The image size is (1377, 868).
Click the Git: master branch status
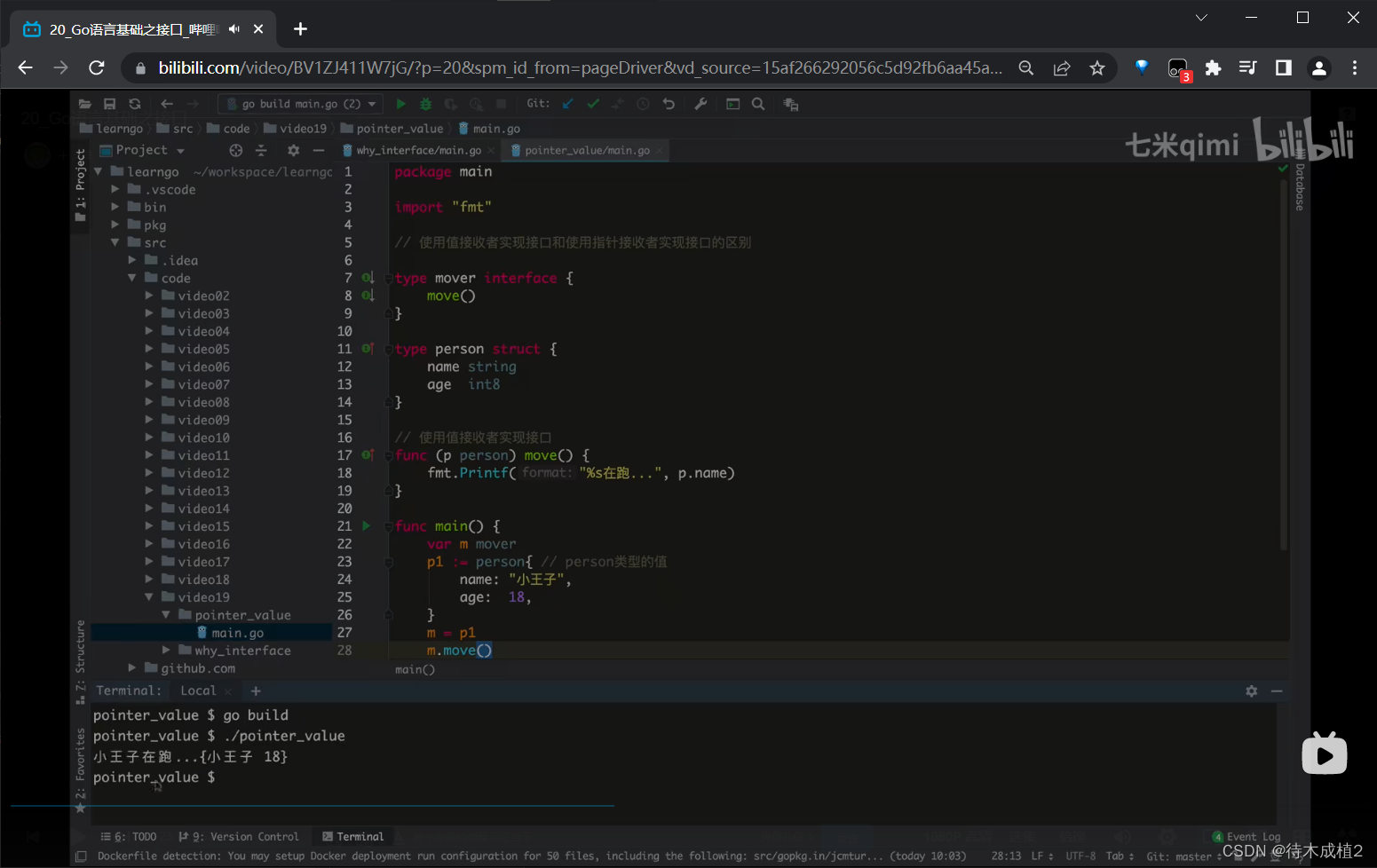[1181, 856]
